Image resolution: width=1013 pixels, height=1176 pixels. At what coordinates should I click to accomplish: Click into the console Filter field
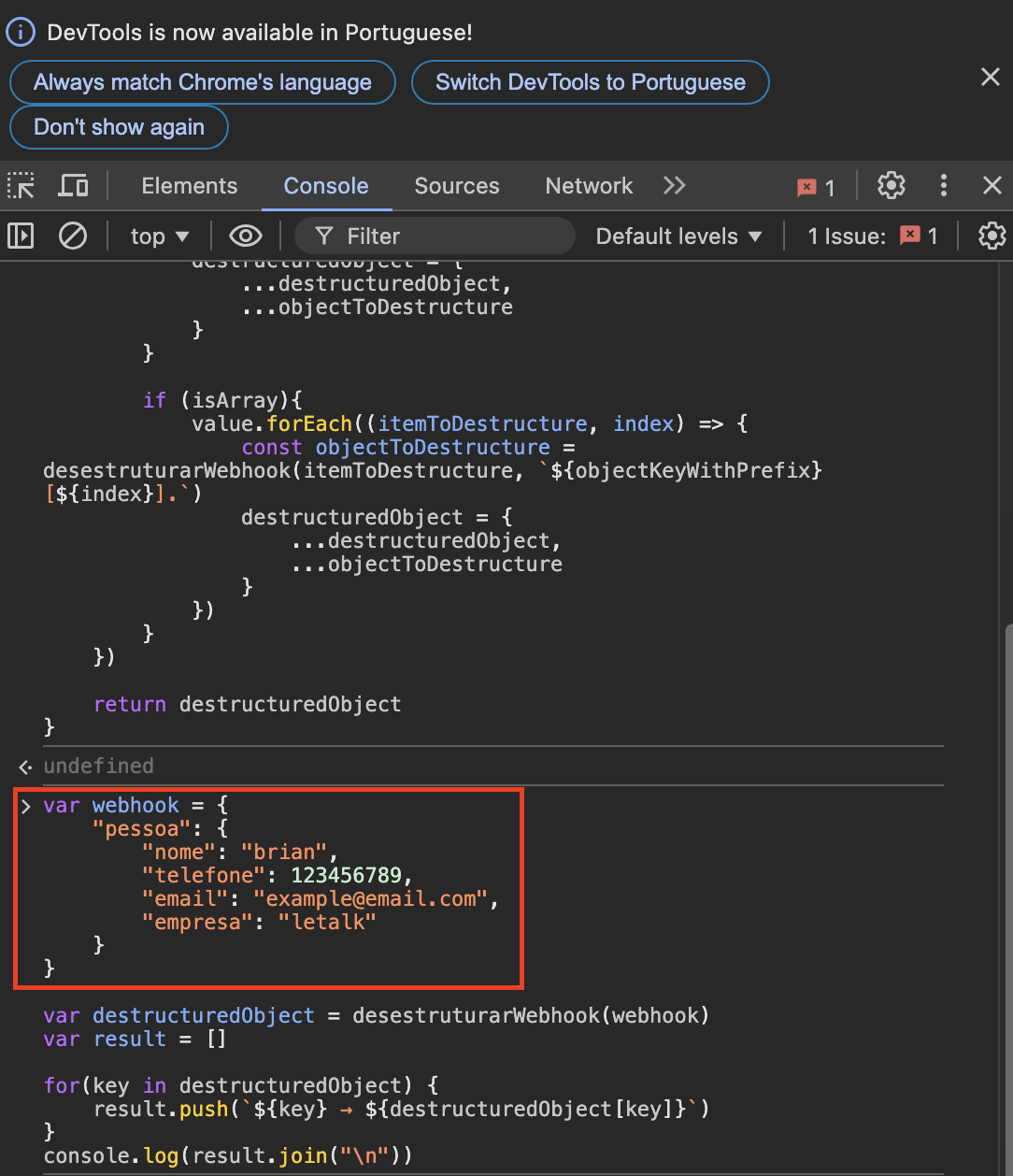coord(449,237)
